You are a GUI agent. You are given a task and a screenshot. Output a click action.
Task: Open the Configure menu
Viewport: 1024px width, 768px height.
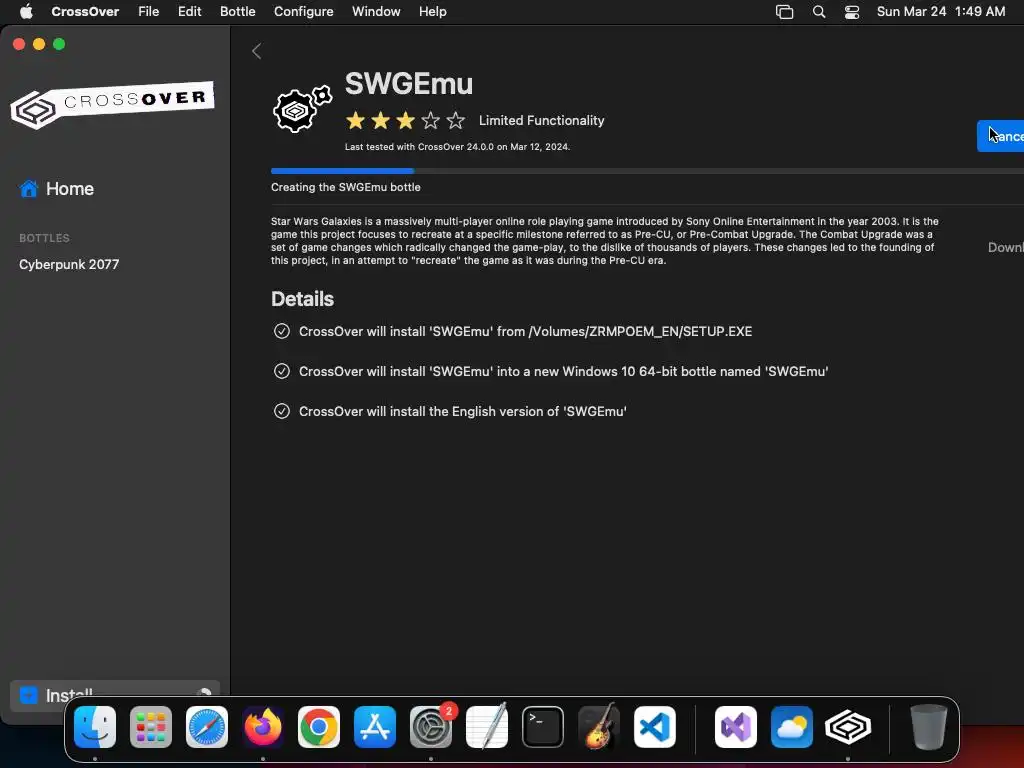[x=304, y=12]
